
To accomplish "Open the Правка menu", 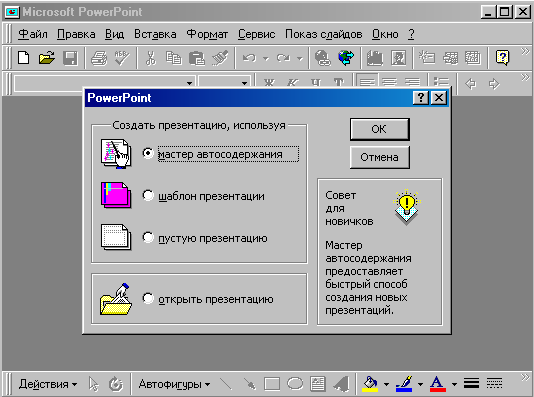I will pos(76,34).
